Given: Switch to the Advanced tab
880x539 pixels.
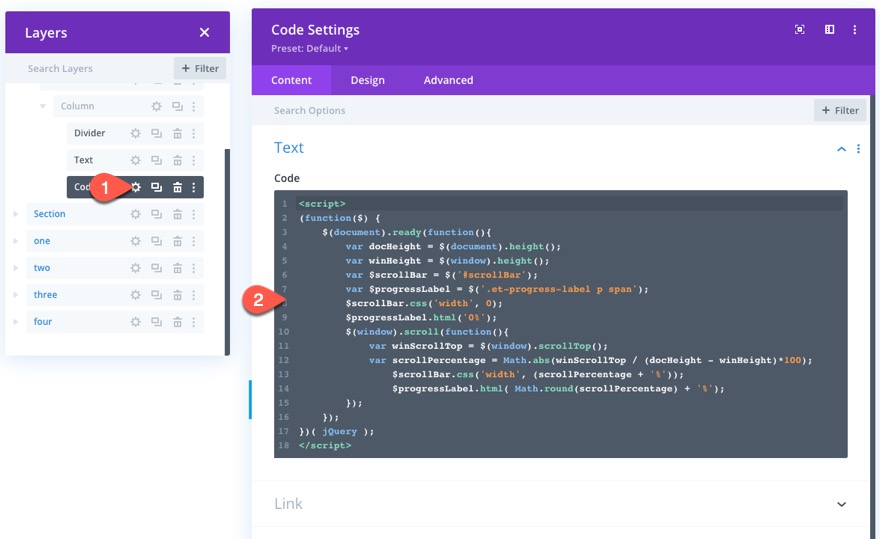Looking at the screenshot, I should pyautogui.click(x=448, y=80).
